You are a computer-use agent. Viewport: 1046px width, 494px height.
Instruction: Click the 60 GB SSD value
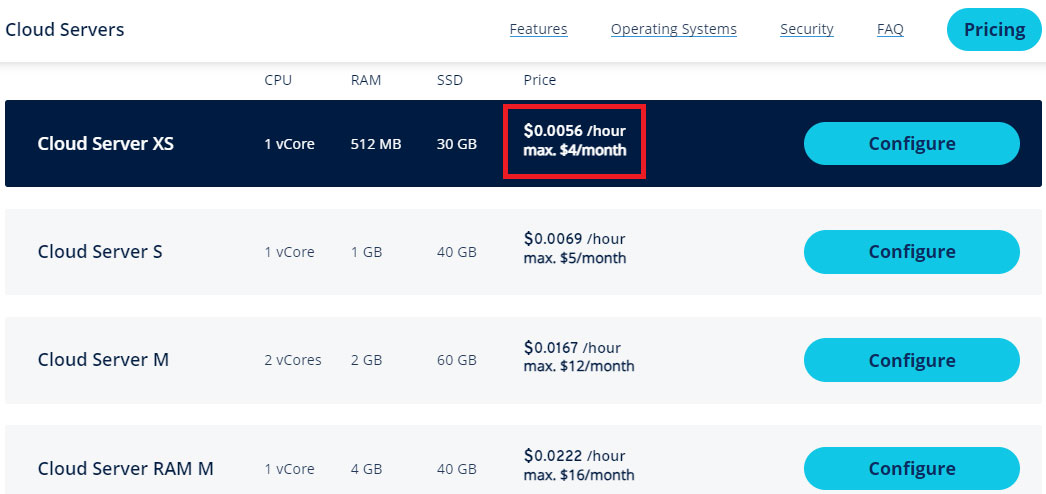[457, 361]
